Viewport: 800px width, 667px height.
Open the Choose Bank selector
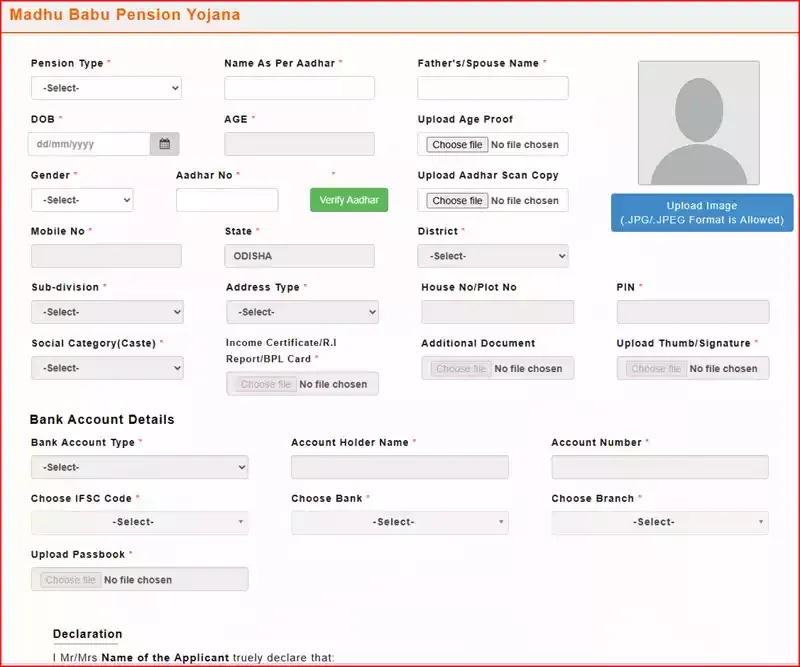400,522
